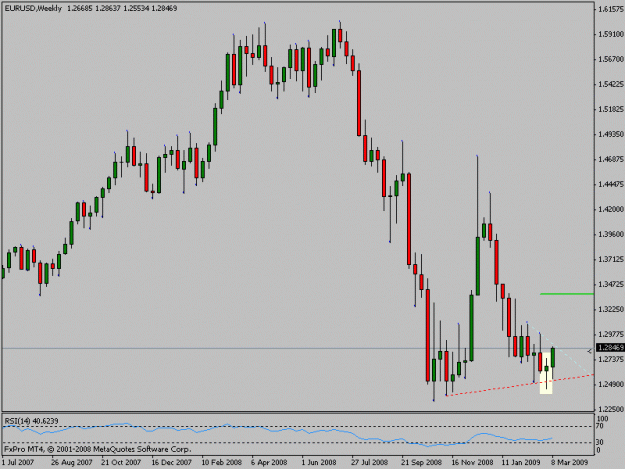Click the open value 1.26685
This screenshot has width=625, height=469.
pyautogui.click(x=80, y=8)
